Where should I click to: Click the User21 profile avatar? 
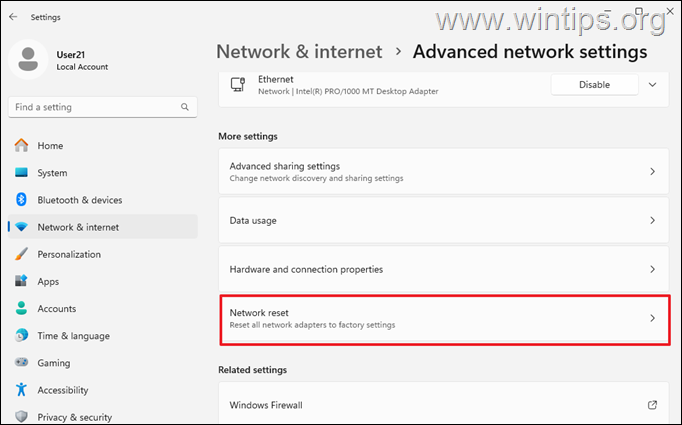pyautogui.click(x=29, y=59)
